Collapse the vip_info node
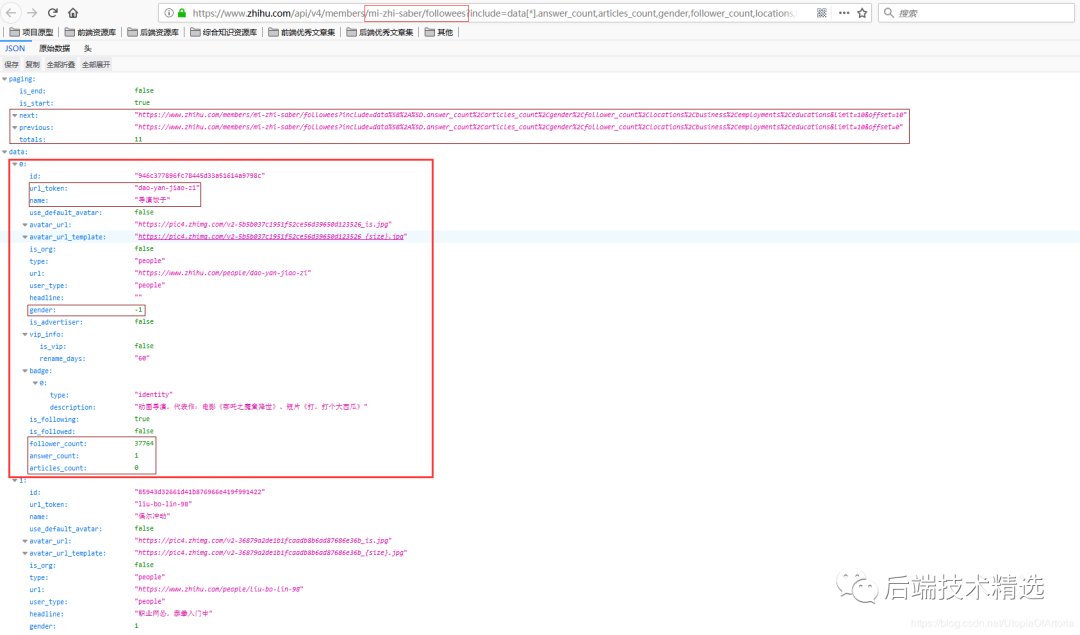Screen dimensions: 1080x635 25,335
